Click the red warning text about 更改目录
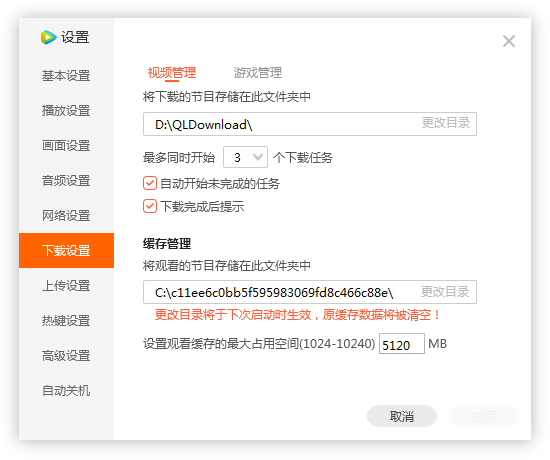Viewport: 550px width, 460px height. [297, 315]
